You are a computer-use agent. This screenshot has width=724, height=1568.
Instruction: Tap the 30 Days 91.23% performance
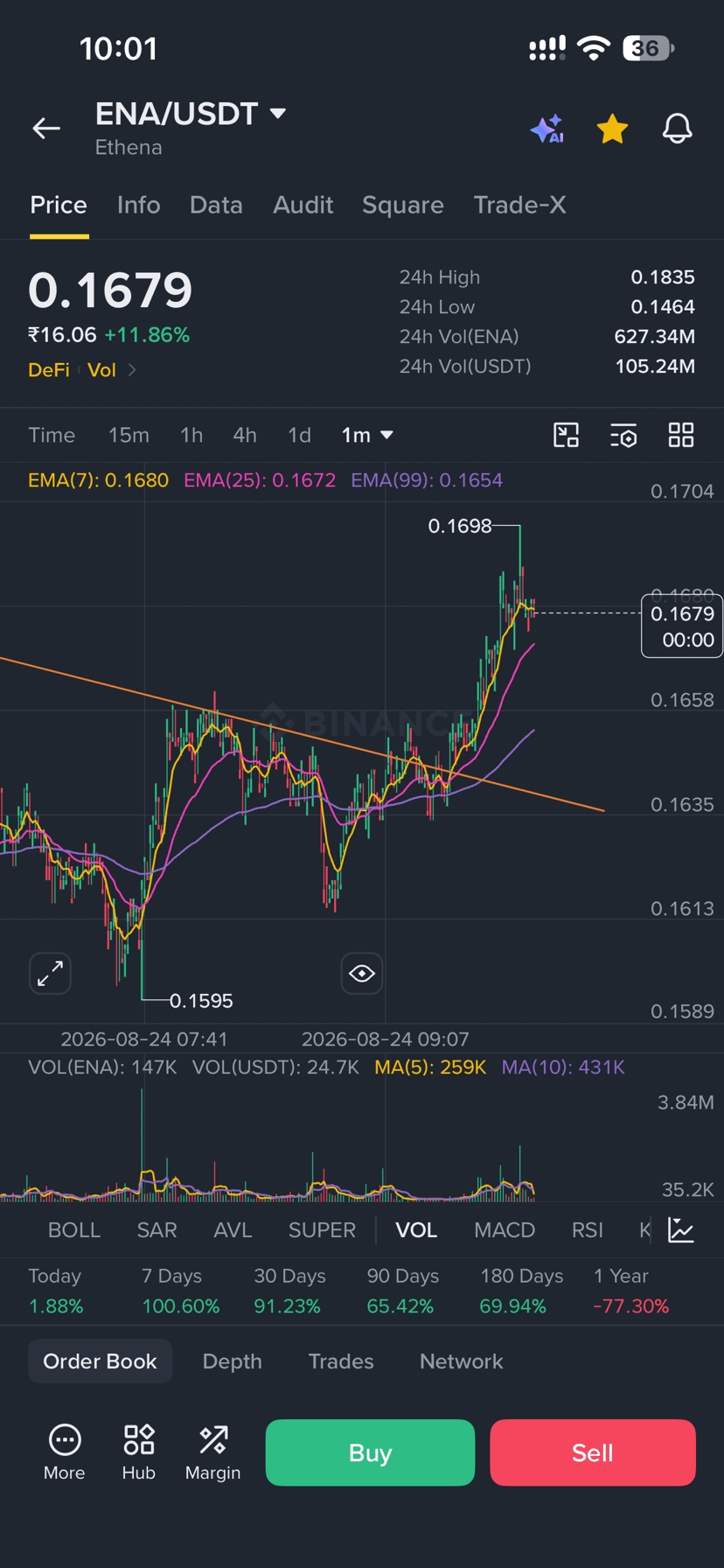pyautogui.click(x=289, y=1291)
